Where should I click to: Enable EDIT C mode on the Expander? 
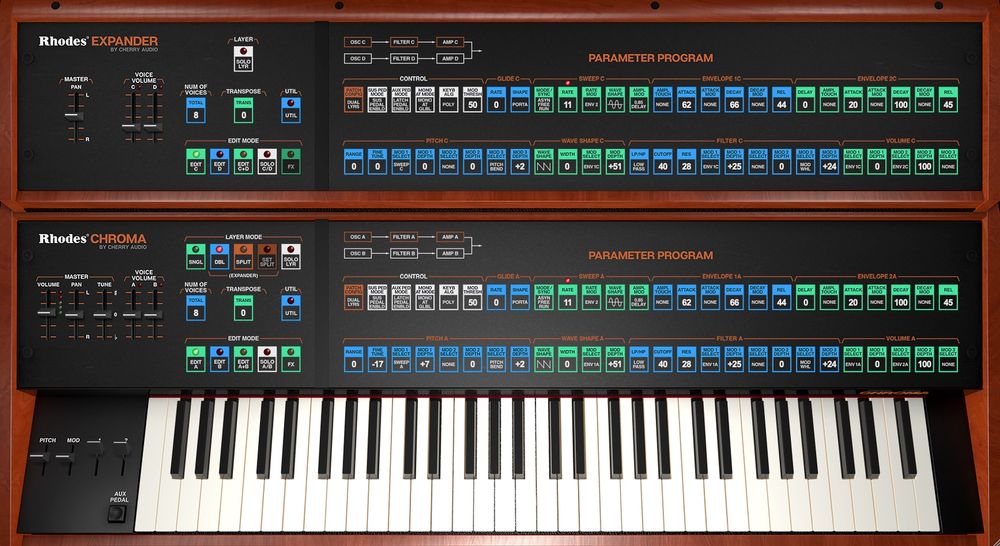pyautogui.click(x=196, y=161)
